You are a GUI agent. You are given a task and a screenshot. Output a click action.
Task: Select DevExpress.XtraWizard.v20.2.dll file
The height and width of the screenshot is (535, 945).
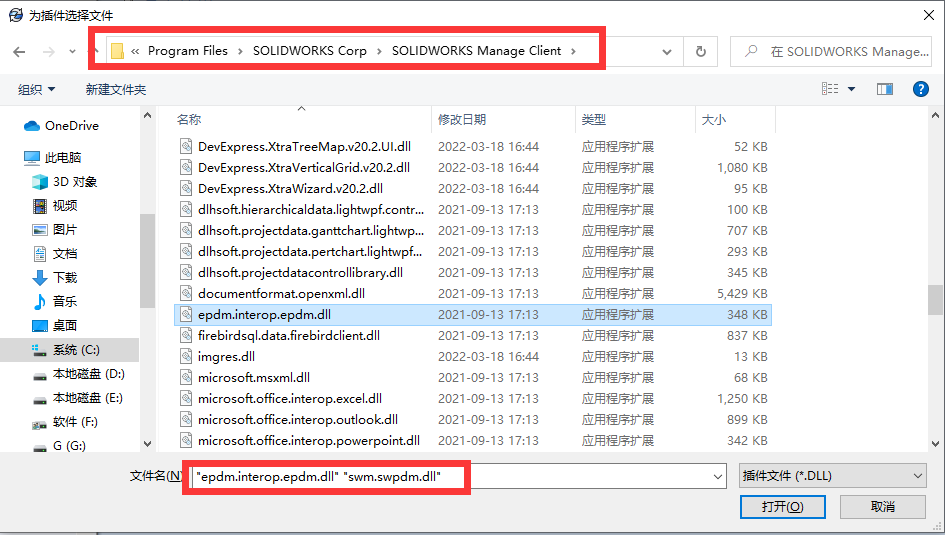[473, 189]
